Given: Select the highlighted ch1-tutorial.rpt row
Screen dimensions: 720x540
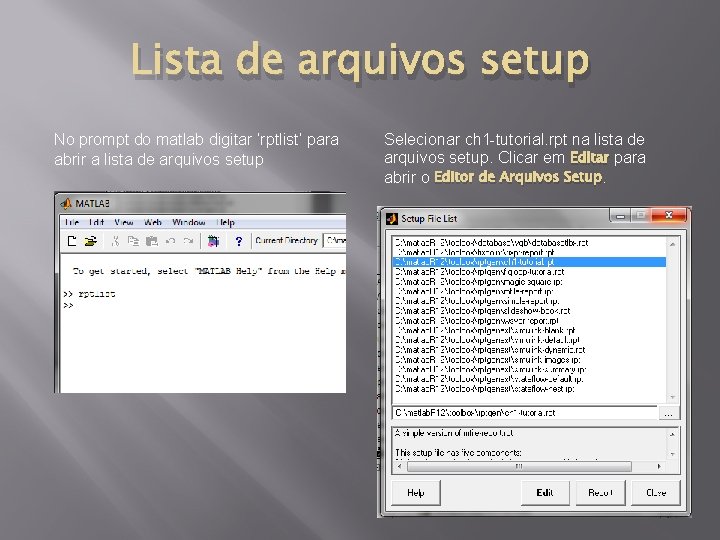Looking at the screenshot, I should coord(529,262).
